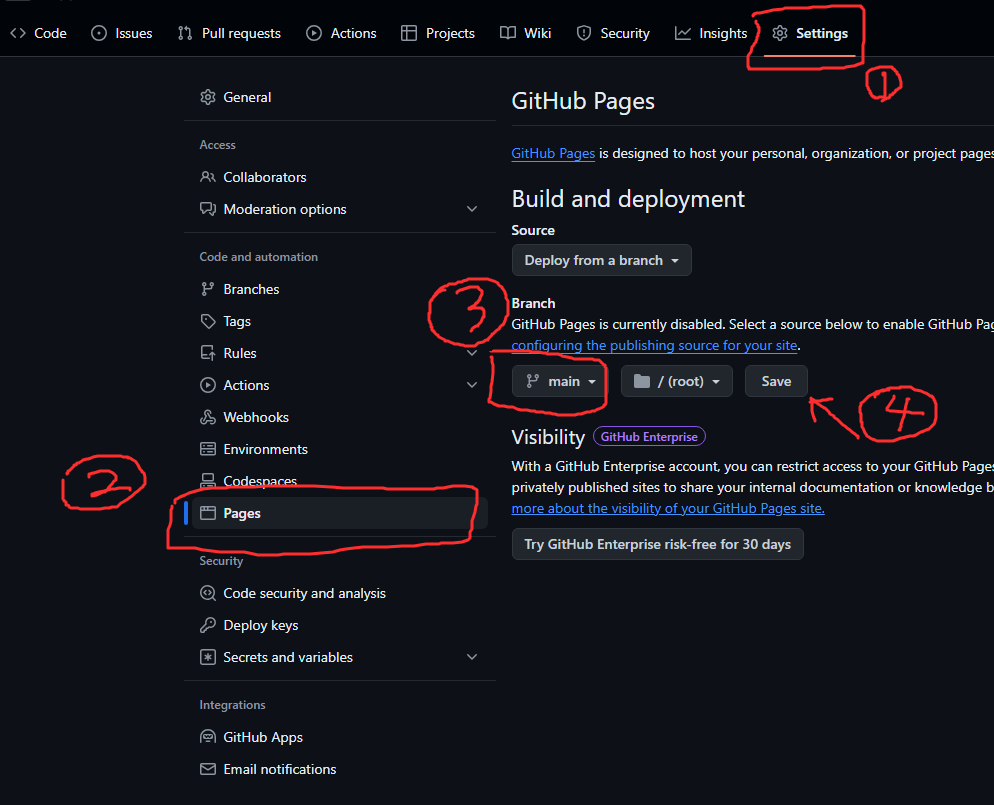
Task: Click the Deploy keys key icon
Action: tap(208, 625)
